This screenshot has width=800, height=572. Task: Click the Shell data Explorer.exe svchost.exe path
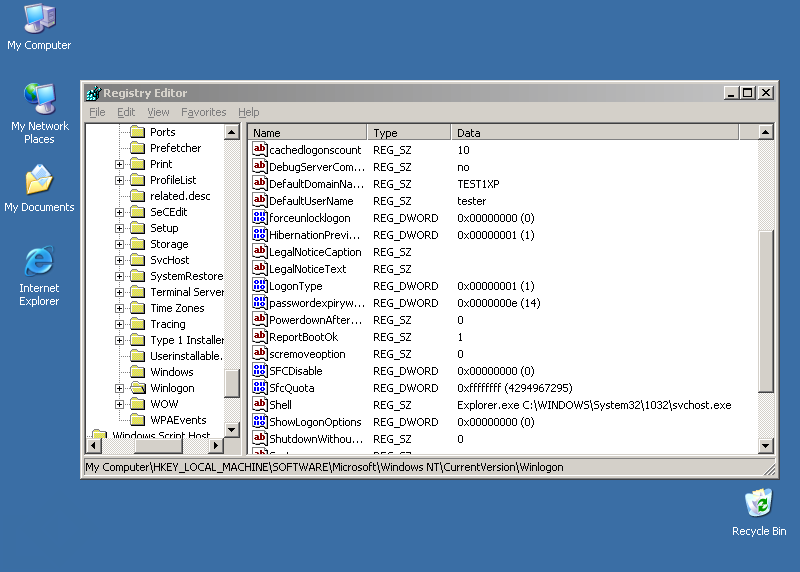[594, 405]
